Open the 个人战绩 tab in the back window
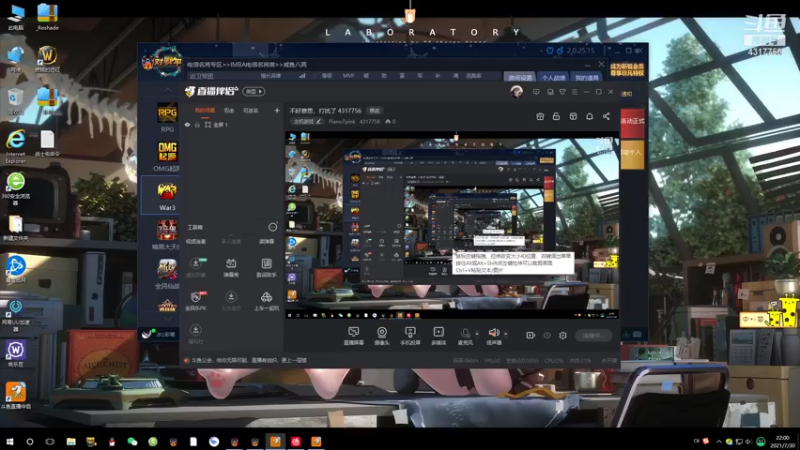 [553, 77]
